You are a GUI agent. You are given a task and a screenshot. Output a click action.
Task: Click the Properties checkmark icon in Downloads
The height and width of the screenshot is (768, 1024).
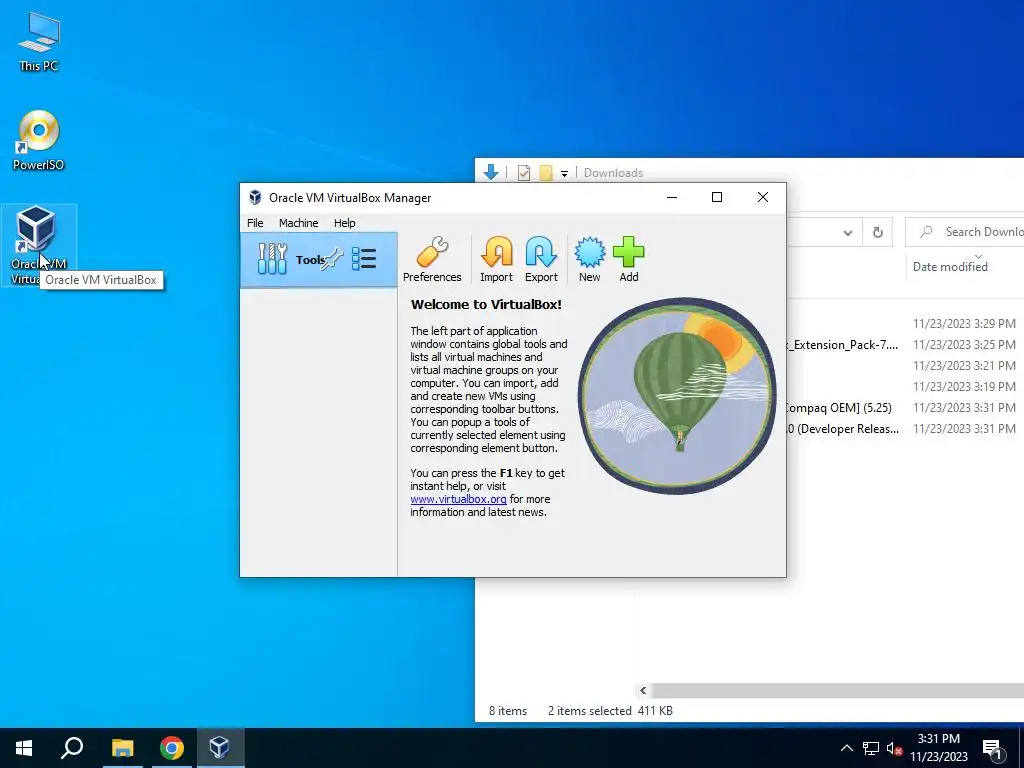523,173
